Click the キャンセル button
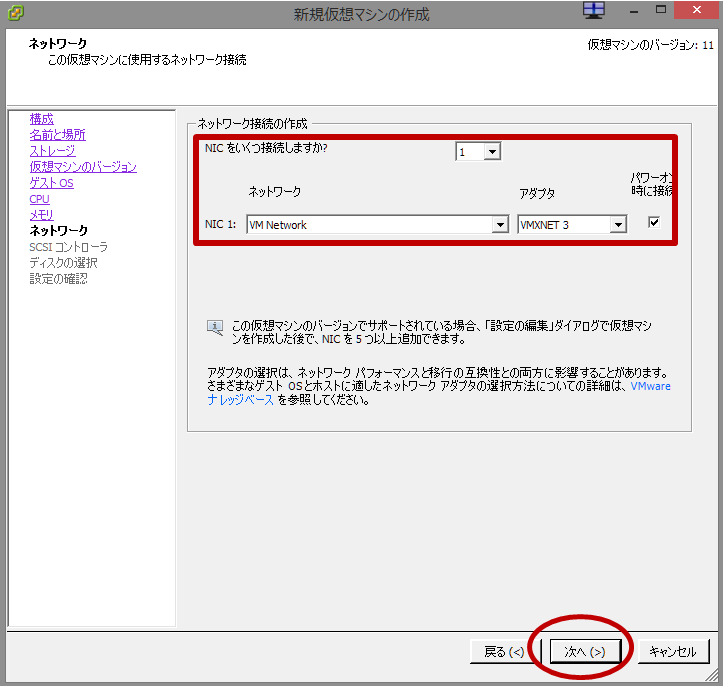Viewport: 723px width, 686px height. (x=673, y=651)
